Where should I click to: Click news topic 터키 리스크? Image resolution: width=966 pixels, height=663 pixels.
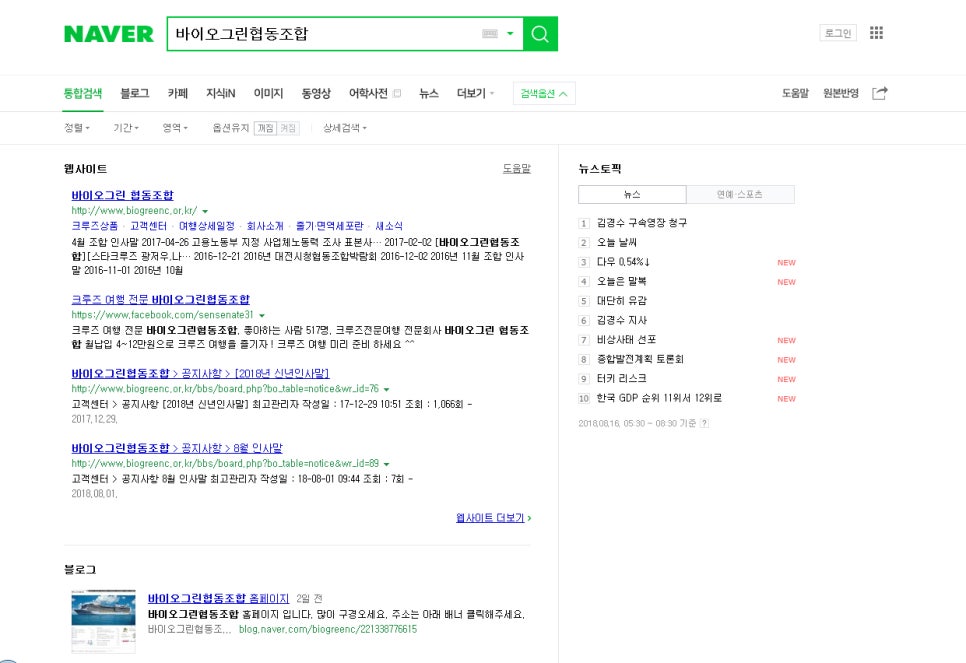(x=621, y=378)
